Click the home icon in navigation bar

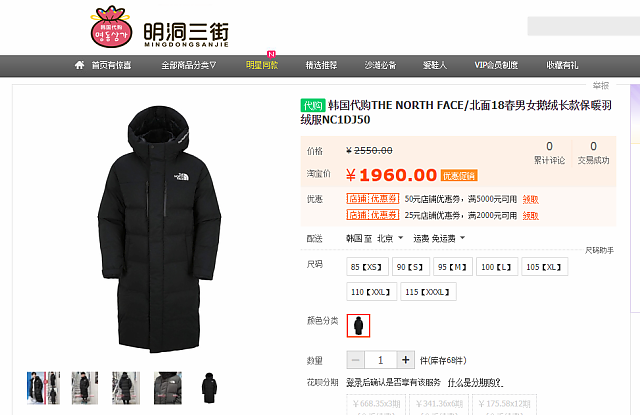point(80,65)
